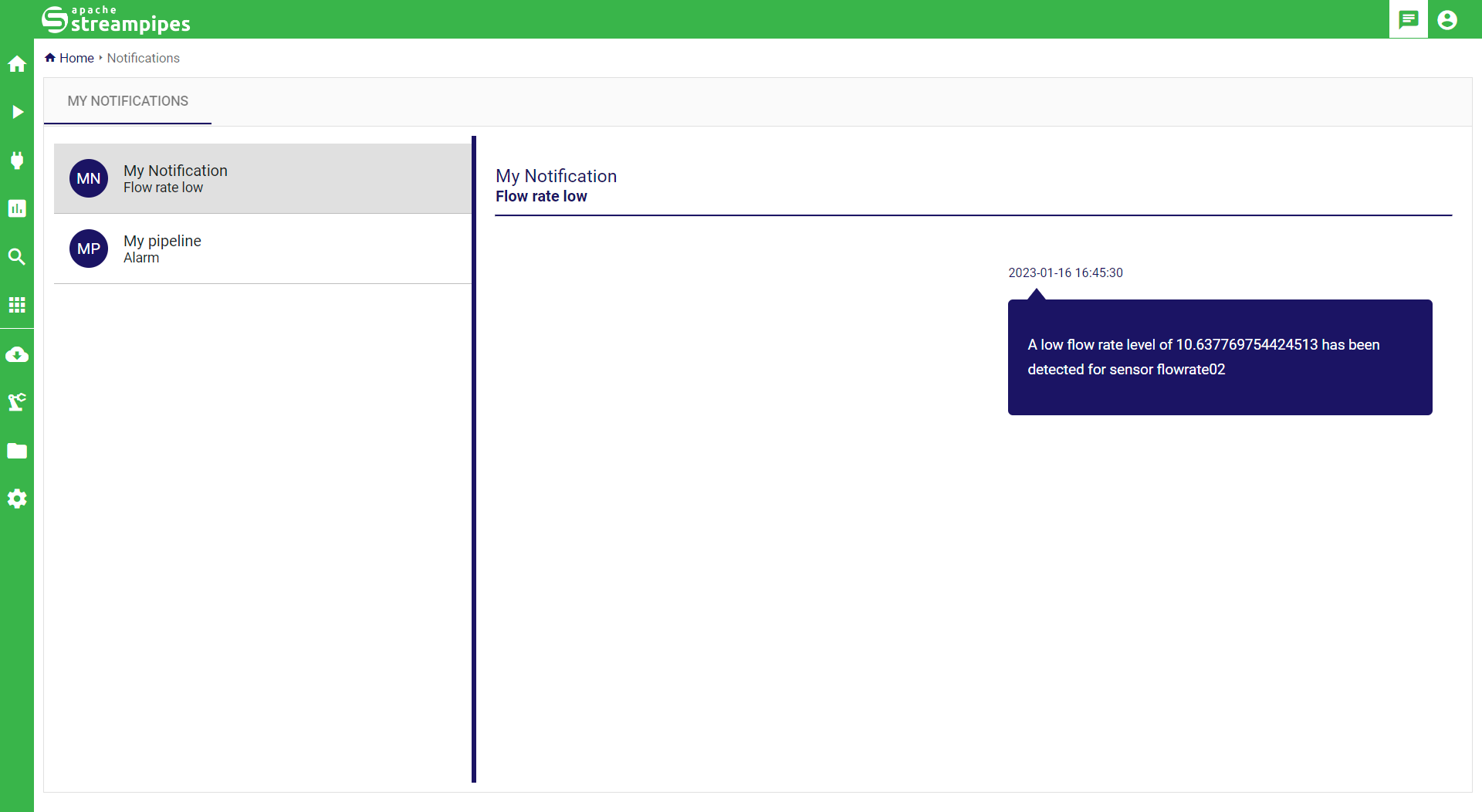Click the low flow rate message bubble

[1220, 357]
